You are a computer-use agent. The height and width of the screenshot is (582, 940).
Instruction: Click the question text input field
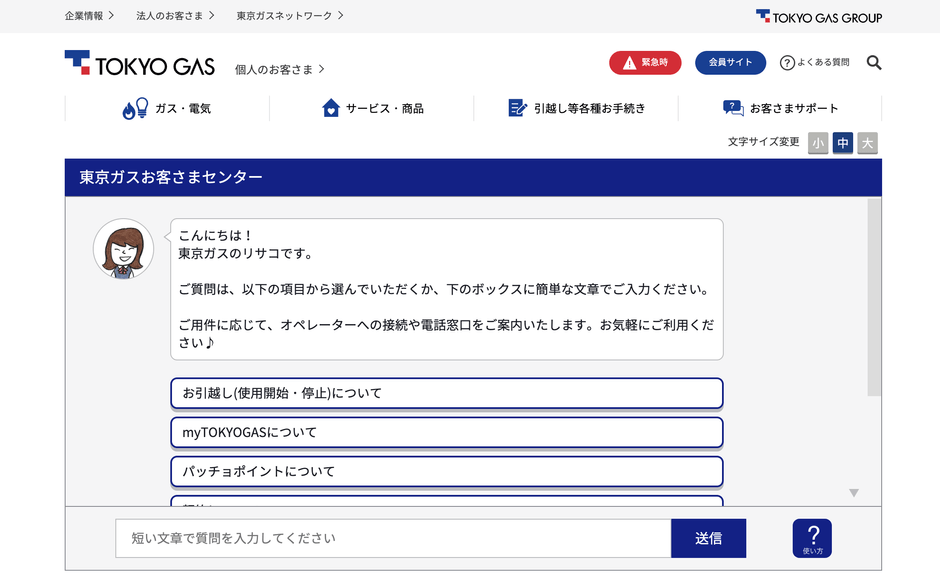pos(392,538)
